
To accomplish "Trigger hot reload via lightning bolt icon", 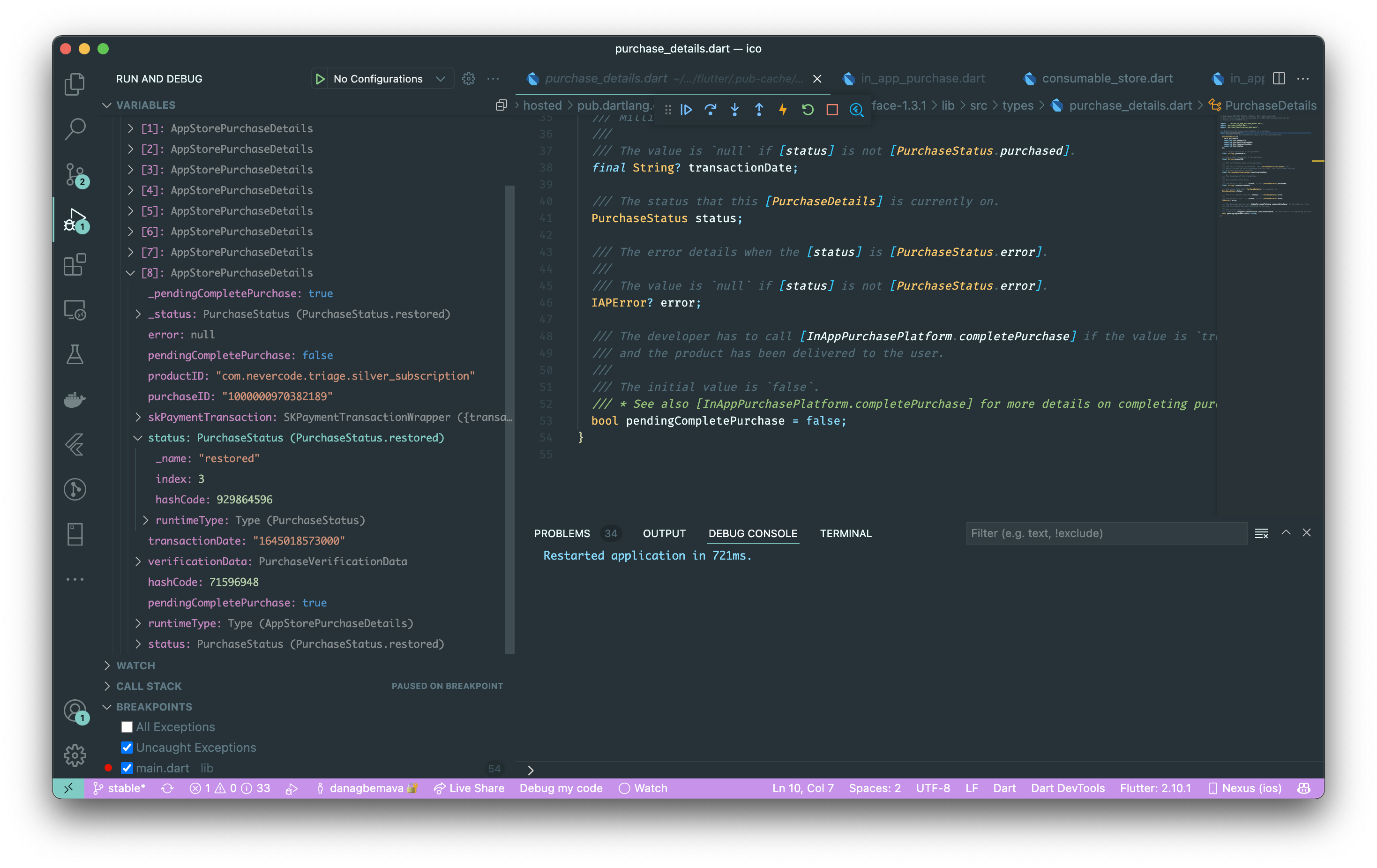I will (x=783, y=110).
